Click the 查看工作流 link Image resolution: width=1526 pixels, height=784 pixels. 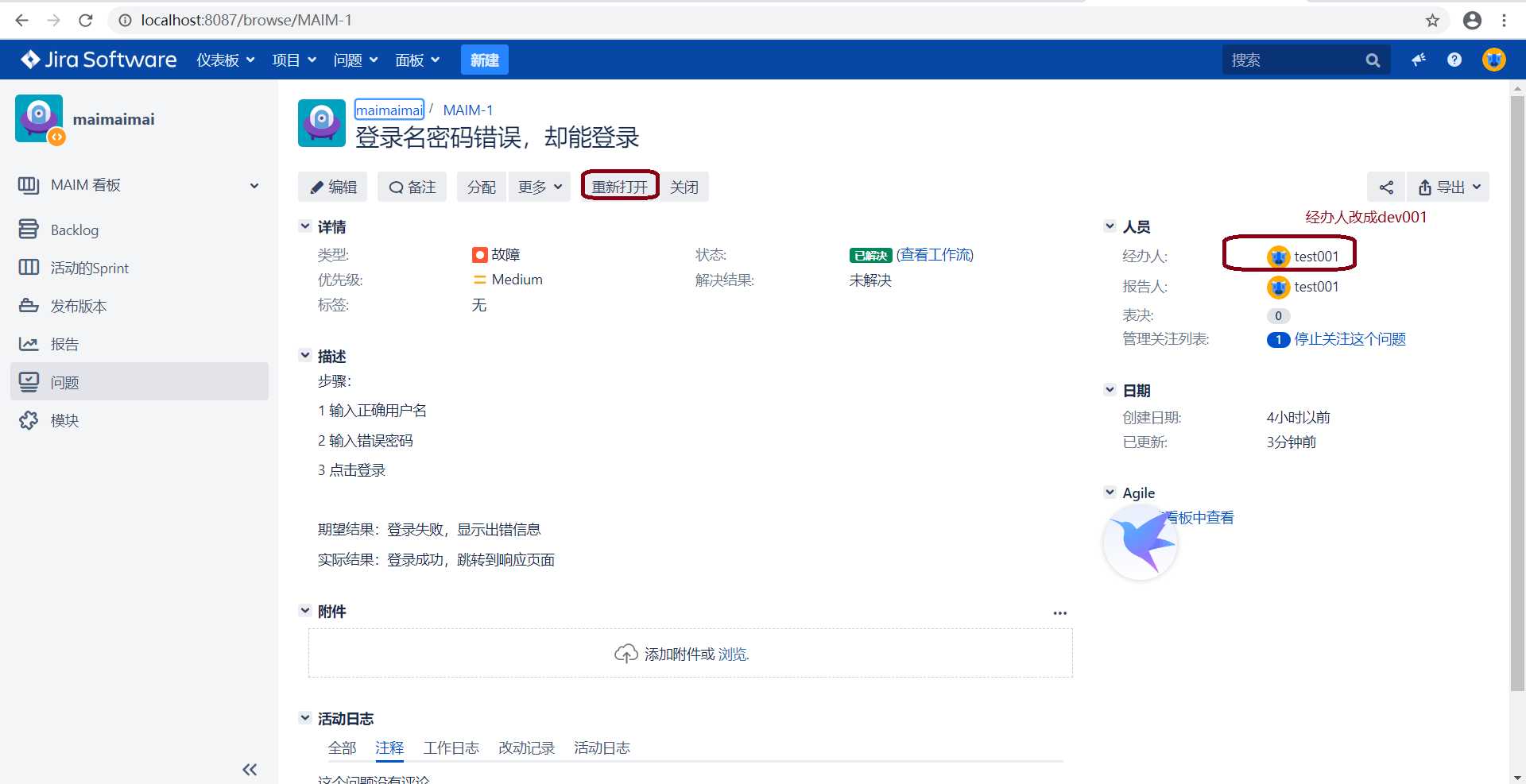(x=935, y=254)
